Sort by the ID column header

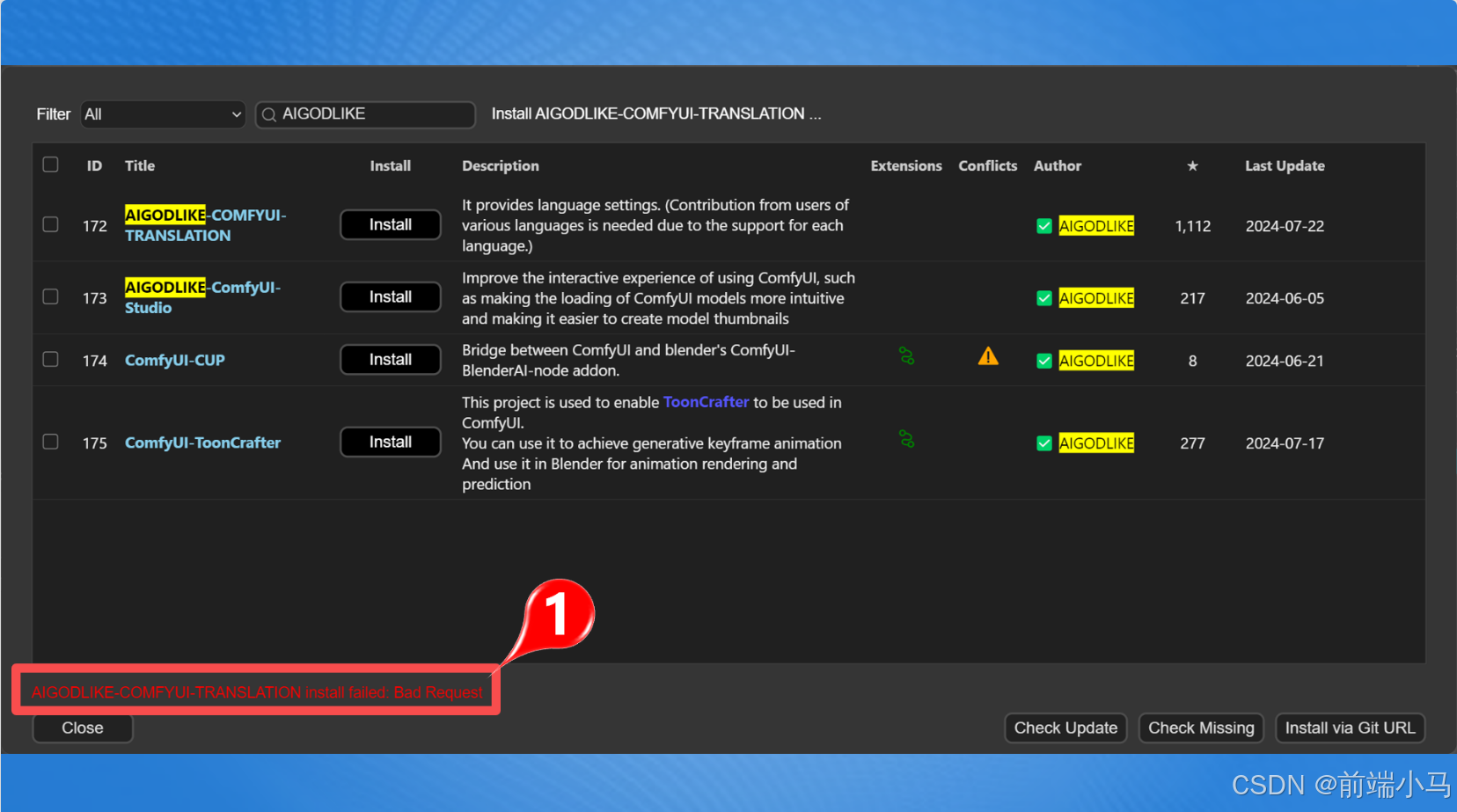94,166
